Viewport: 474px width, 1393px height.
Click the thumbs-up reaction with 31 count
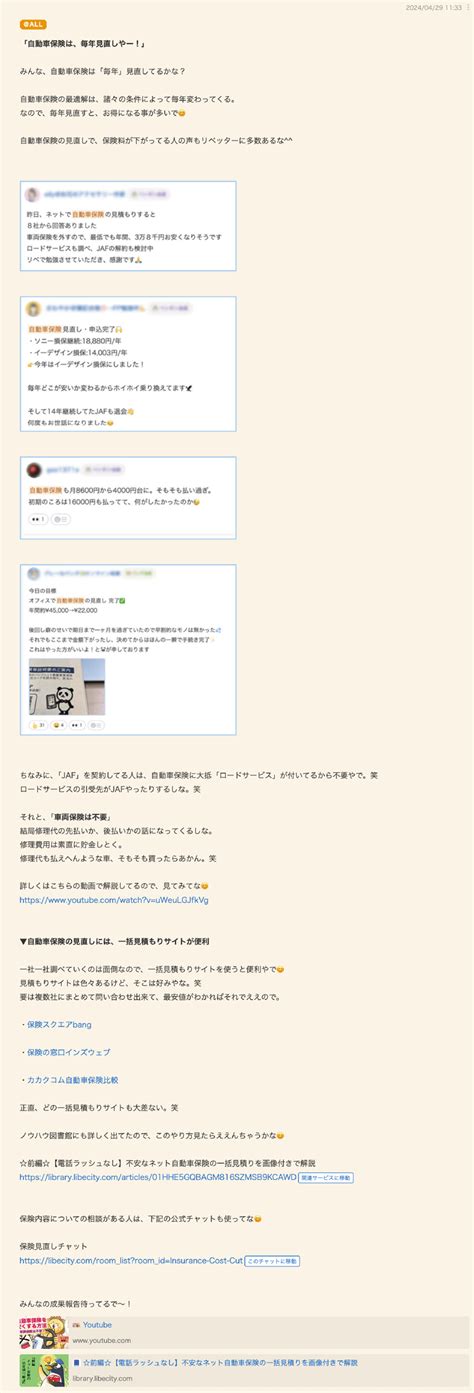[39, 724]
